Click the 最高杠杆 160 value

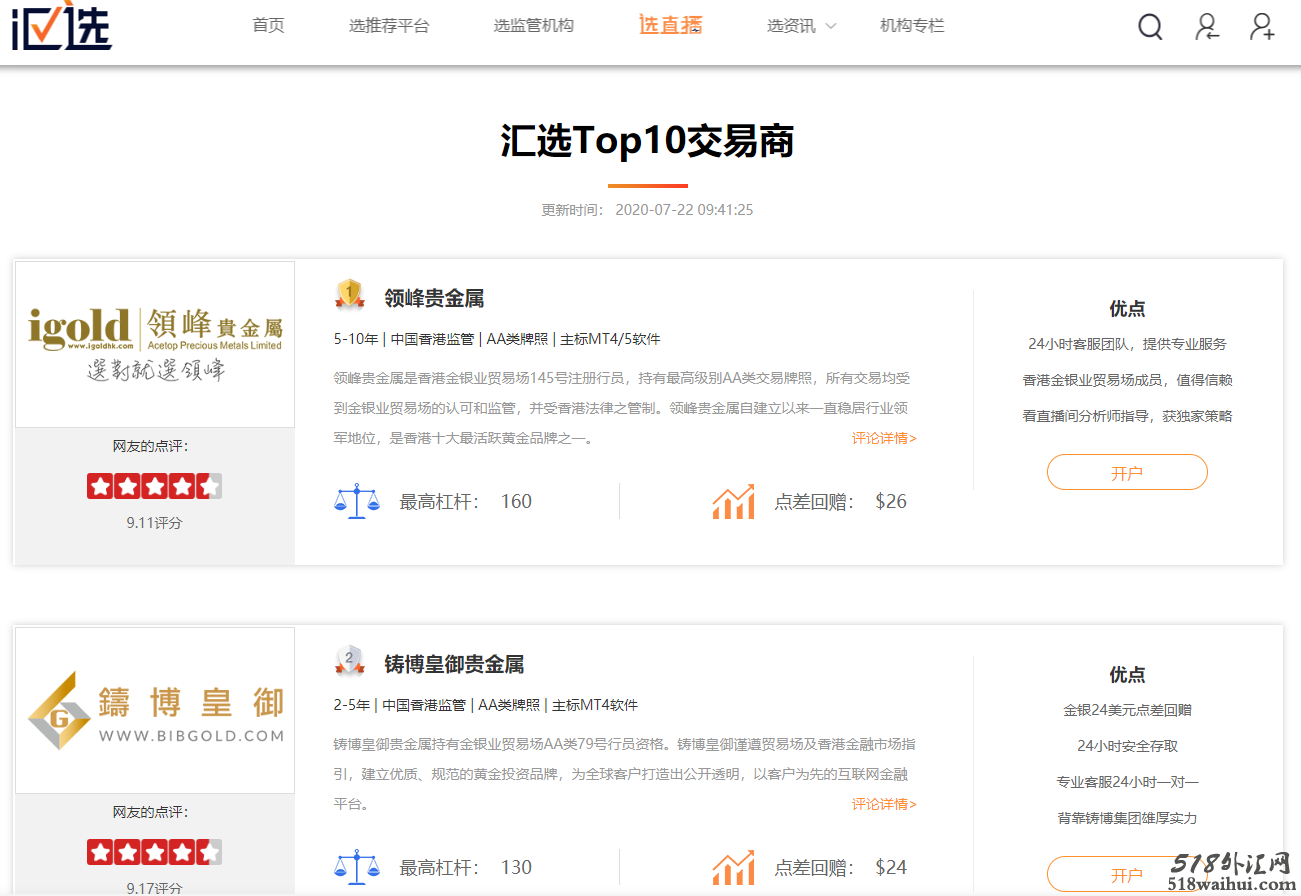pos(516,501)
